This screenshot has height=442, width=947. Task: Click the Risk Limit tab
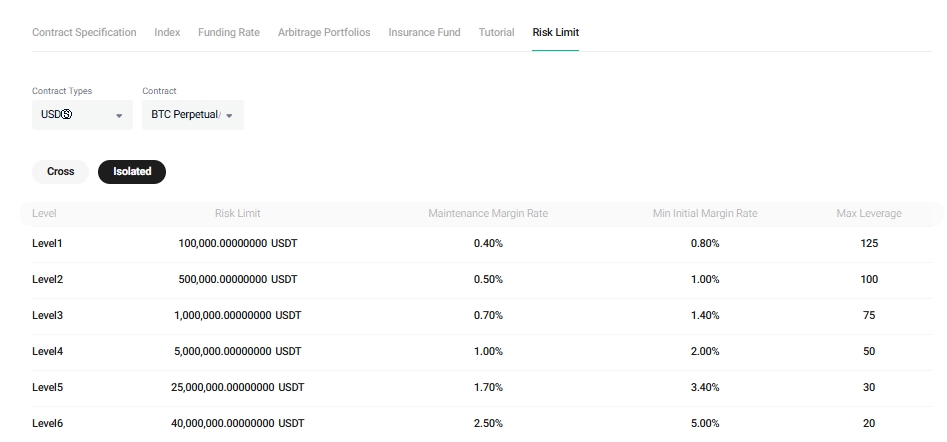[555, 33]
